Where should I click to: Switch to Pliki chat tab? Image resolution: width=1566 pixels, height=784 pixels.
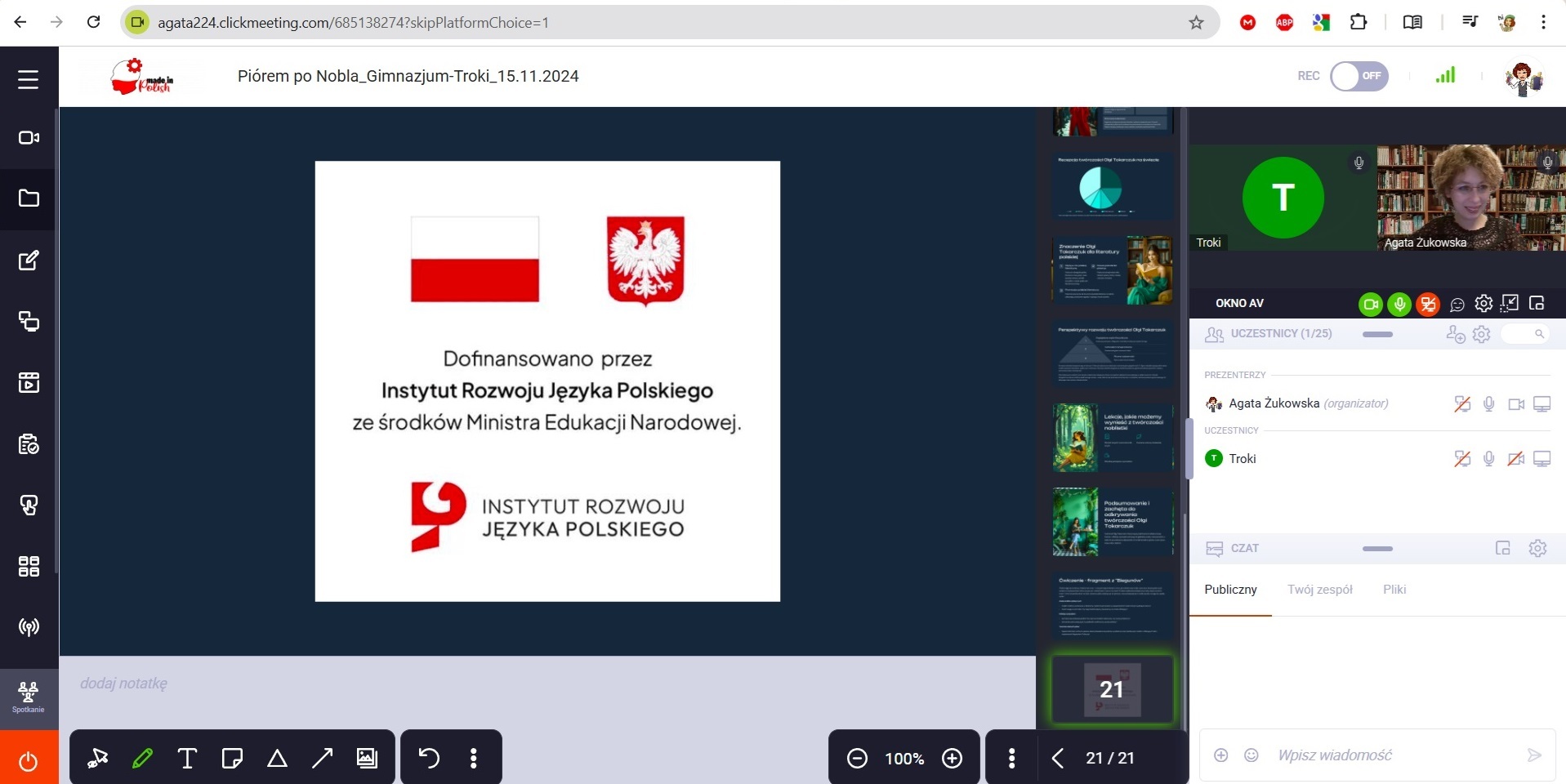[1394, 590]
